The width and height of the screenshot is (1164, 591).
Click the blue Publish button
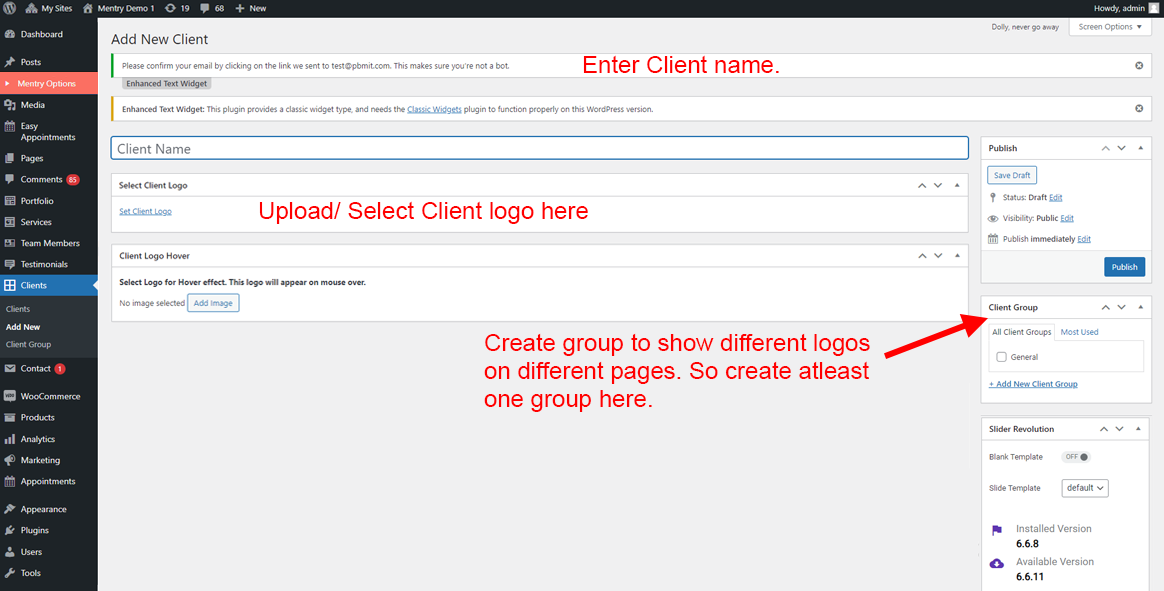(1124, 267)
